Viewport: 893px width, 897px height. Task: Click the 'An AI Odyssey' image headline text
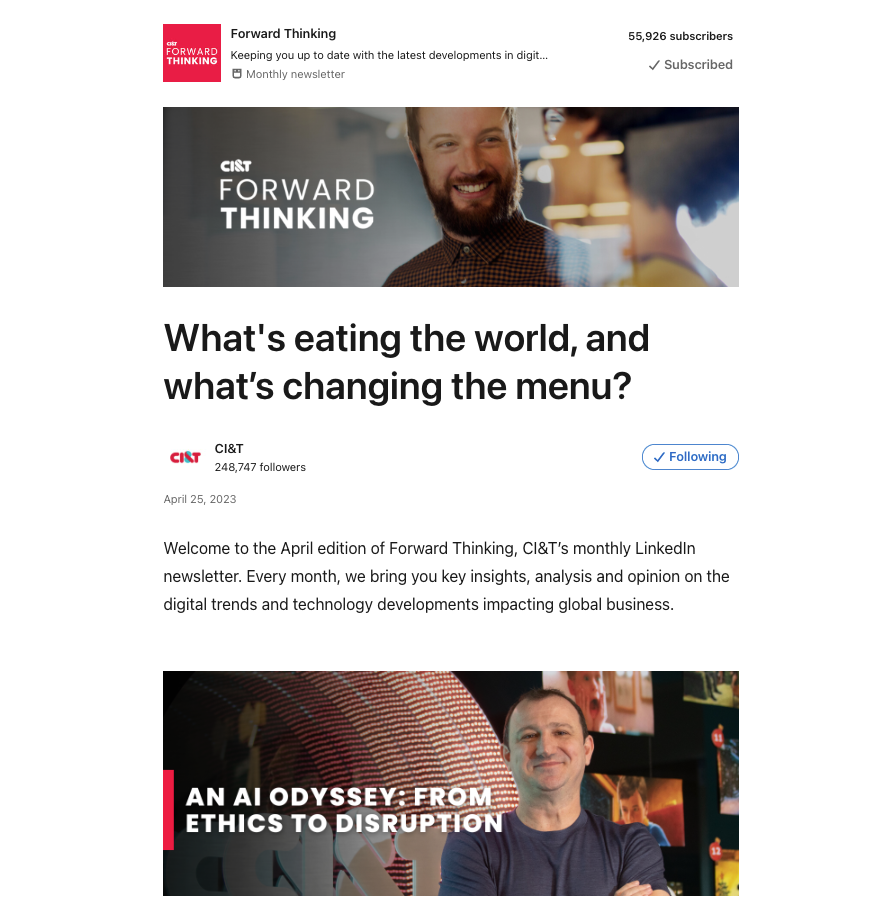tap(344, 809)
